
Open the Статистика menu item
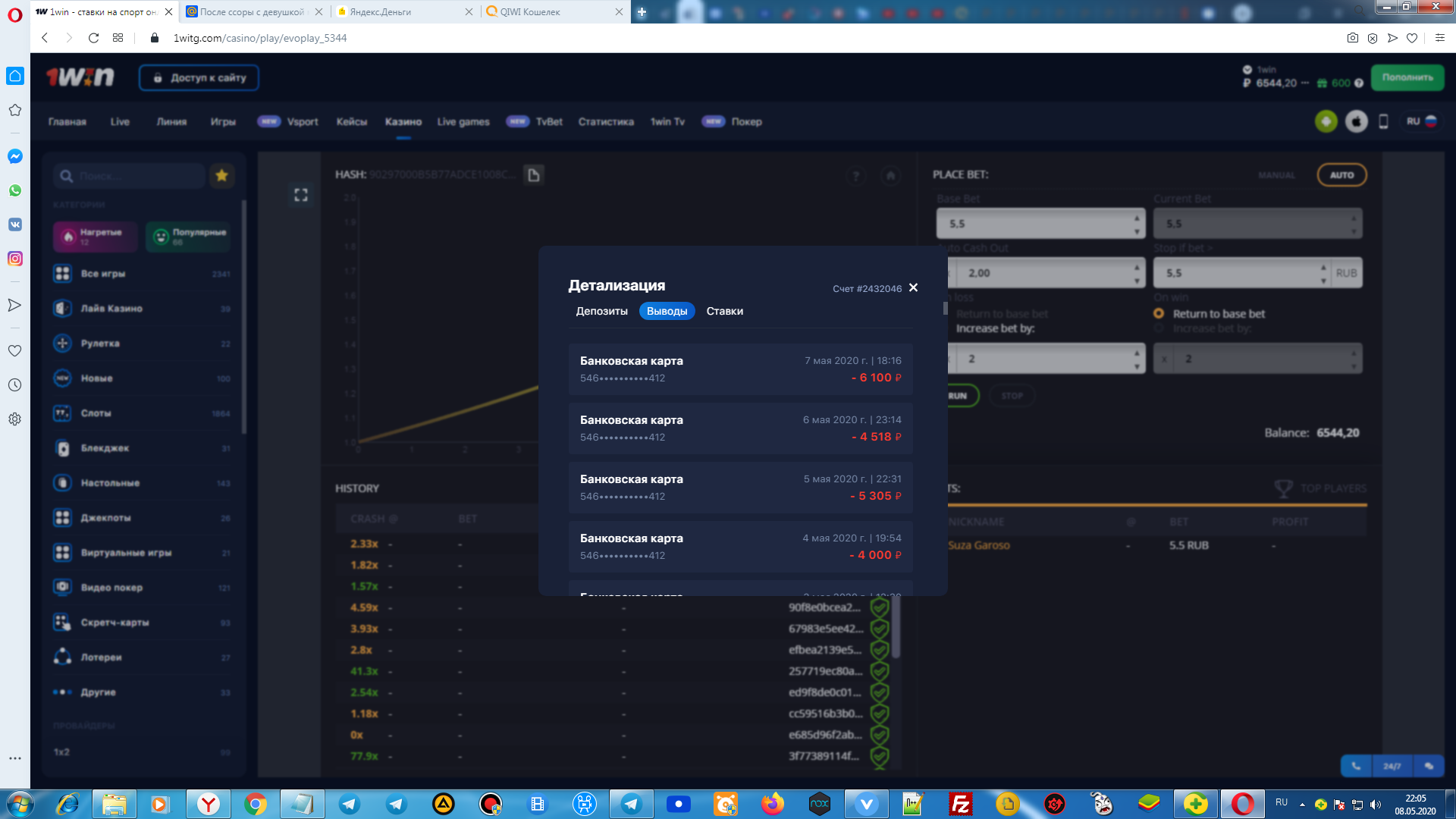click(x=606, y=121)
